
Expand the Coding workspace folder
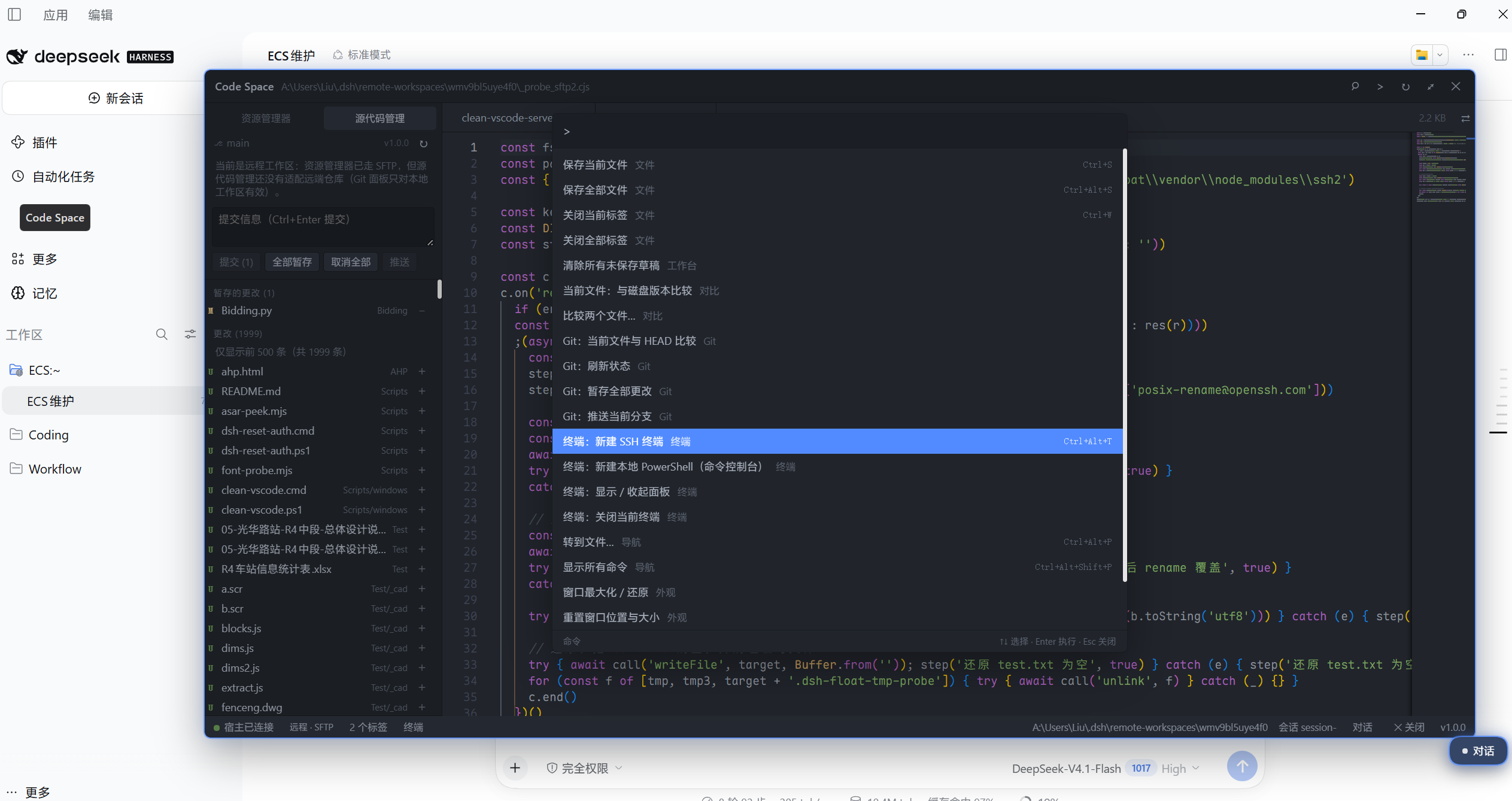40,435
